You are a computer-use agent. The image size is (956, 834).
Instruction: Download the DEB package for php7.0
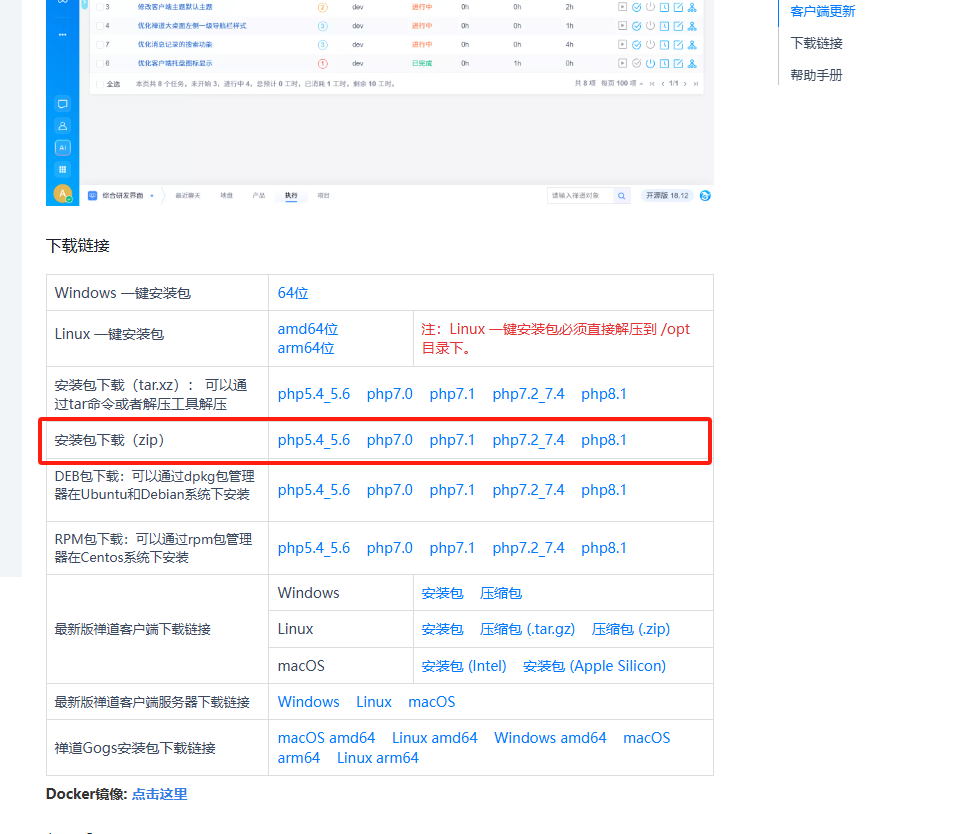pos(390,490)
